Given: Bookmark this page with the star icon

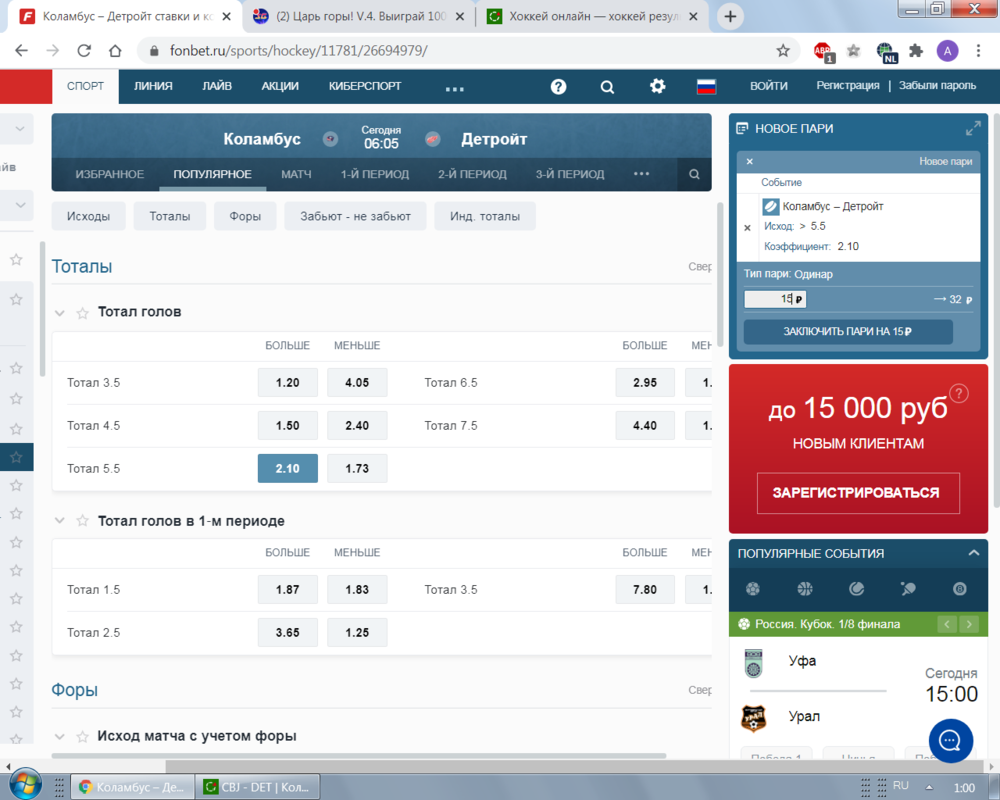Looking at the screenshot, I should click(x=783, y=50).
